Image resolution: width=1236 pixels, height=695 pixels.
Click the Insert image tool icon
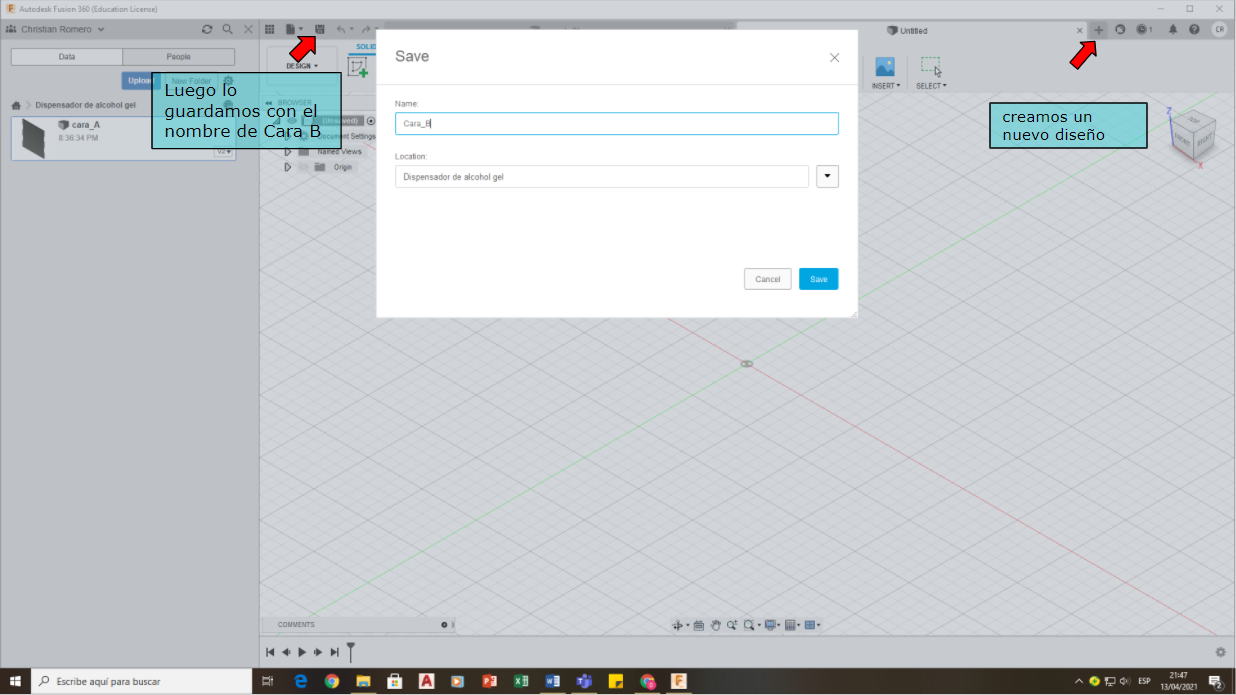point(885,67)
